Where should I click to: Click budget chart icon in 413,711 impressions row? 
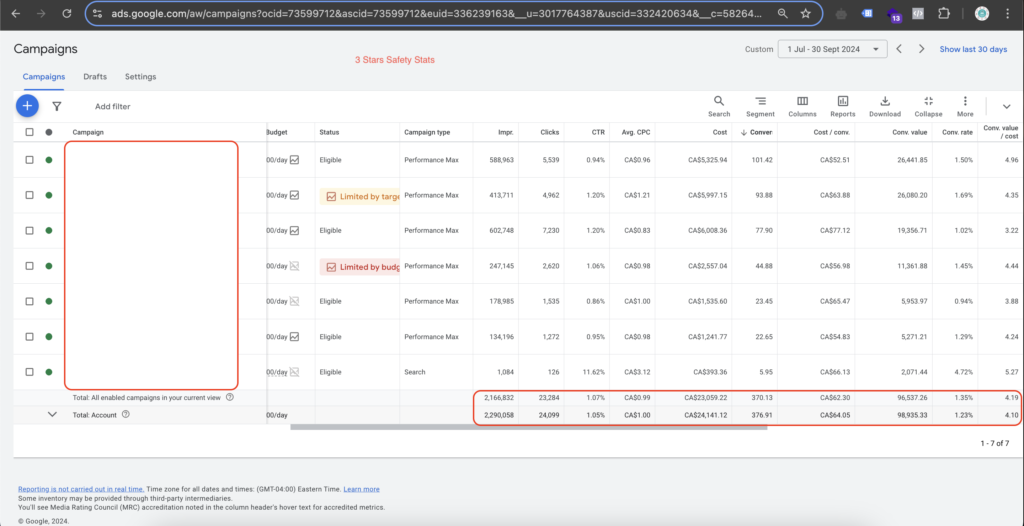coord(295,195)
